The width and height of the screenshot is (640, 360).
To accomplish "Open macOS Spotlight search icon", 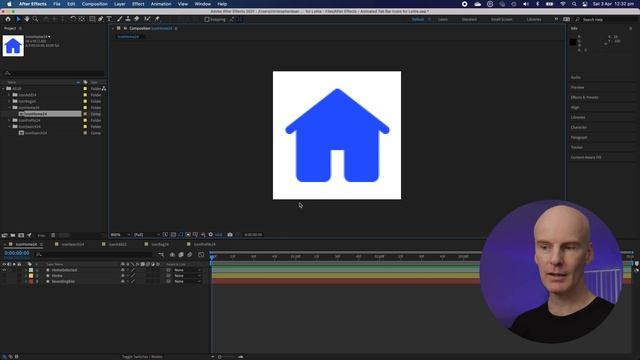I will (574, 4).
